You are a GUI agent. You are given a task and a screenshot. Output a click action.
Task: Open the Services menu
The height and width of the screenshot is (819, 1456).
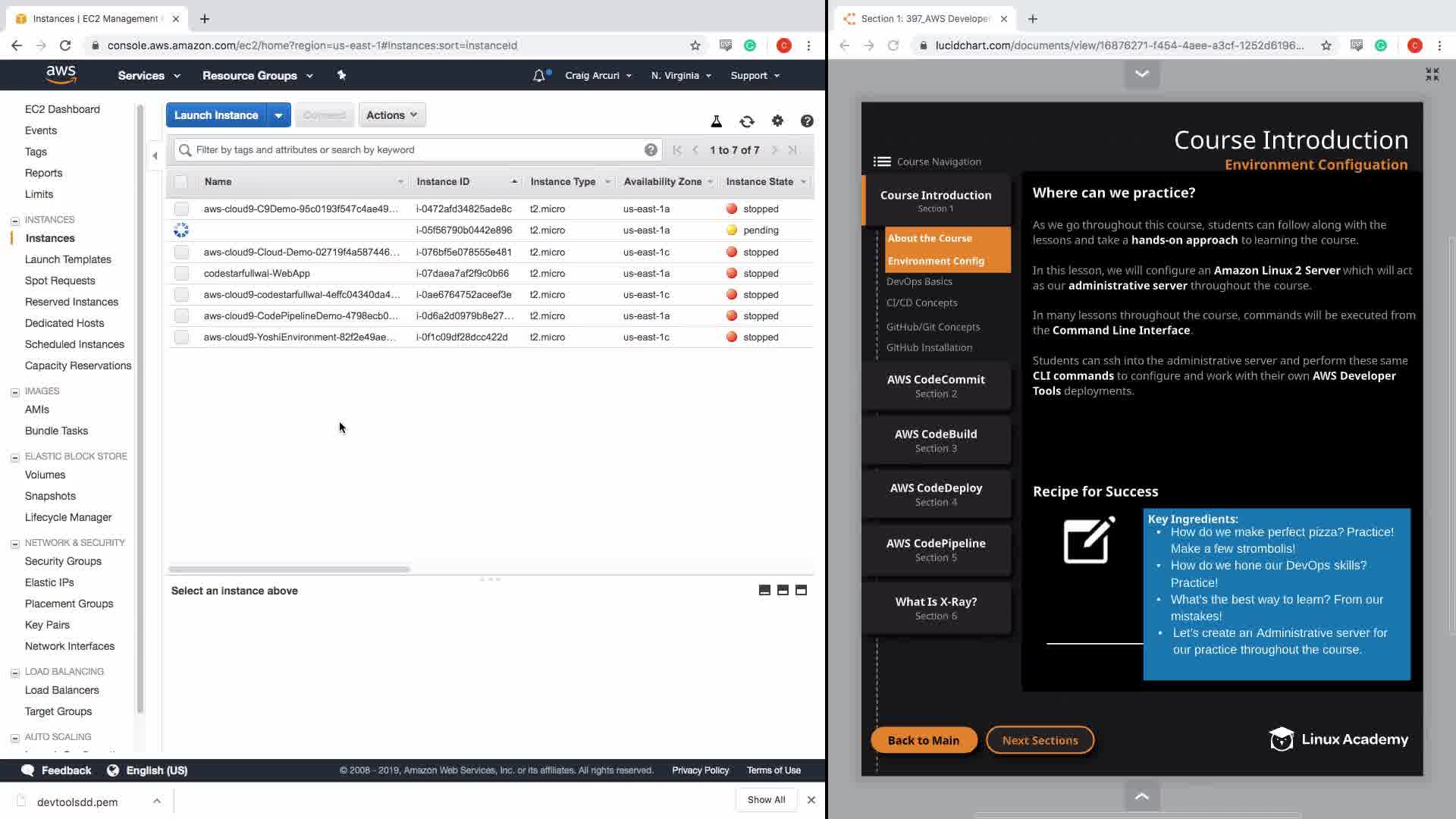[x=149, y=76]
